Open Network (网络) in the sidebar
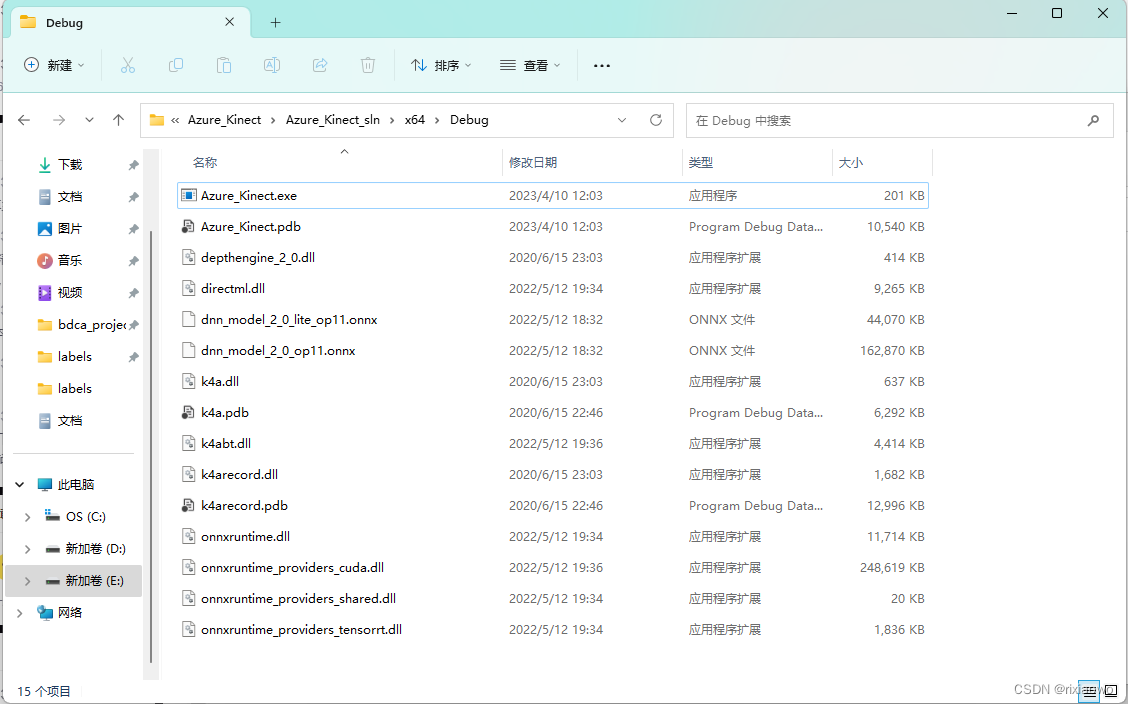This screenshot has height=704, width=1128. (x=70, y=613)
